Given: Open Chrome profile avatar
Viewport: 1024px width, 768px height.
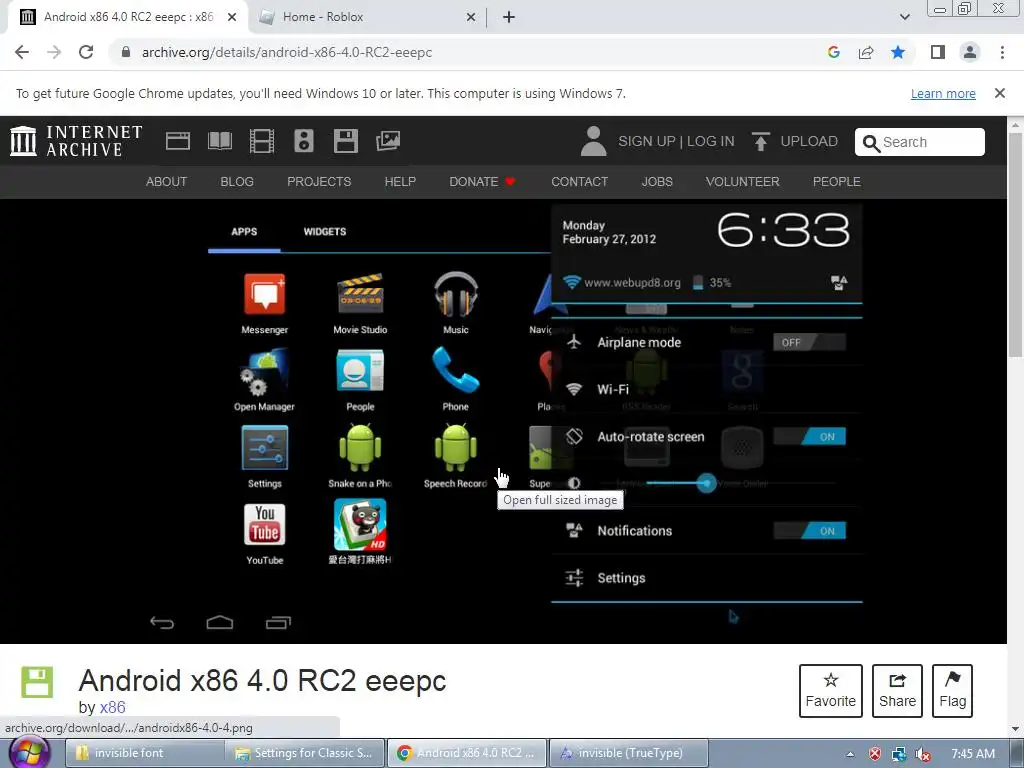Looking at the screenshot, I should [x=970, y=52].
